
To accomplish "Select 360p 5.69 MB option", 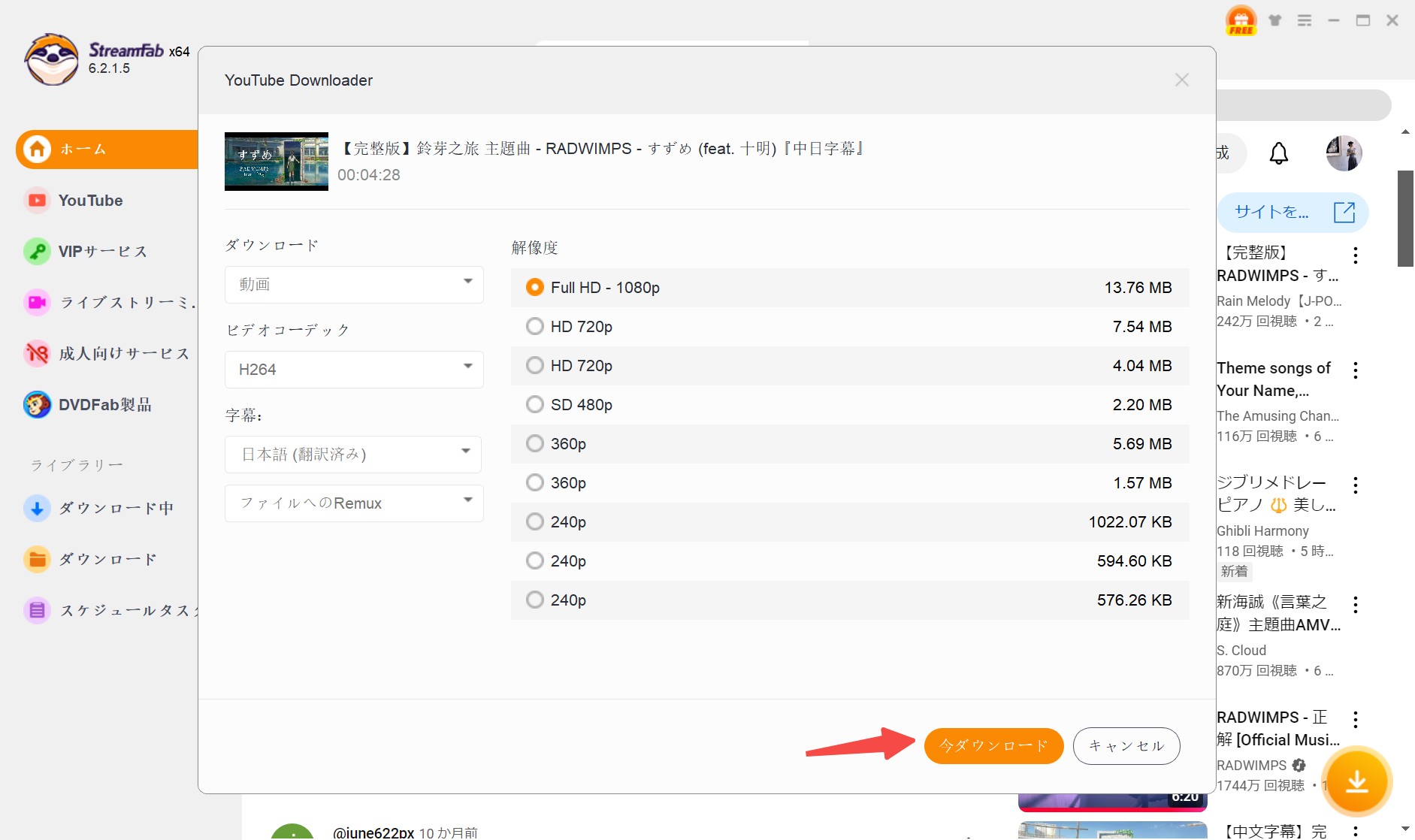I will [x=850, y=444].
